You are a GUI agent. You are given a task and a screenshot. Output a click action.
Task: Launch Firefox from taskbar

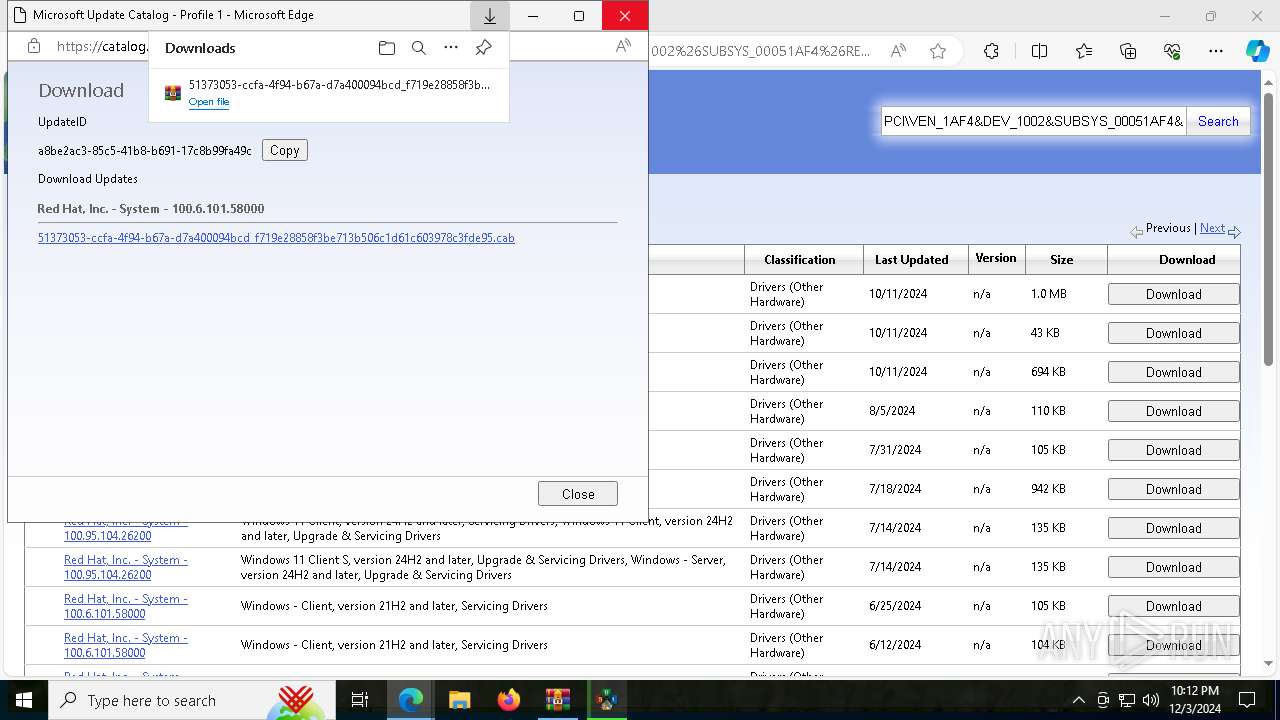[508, 700]
